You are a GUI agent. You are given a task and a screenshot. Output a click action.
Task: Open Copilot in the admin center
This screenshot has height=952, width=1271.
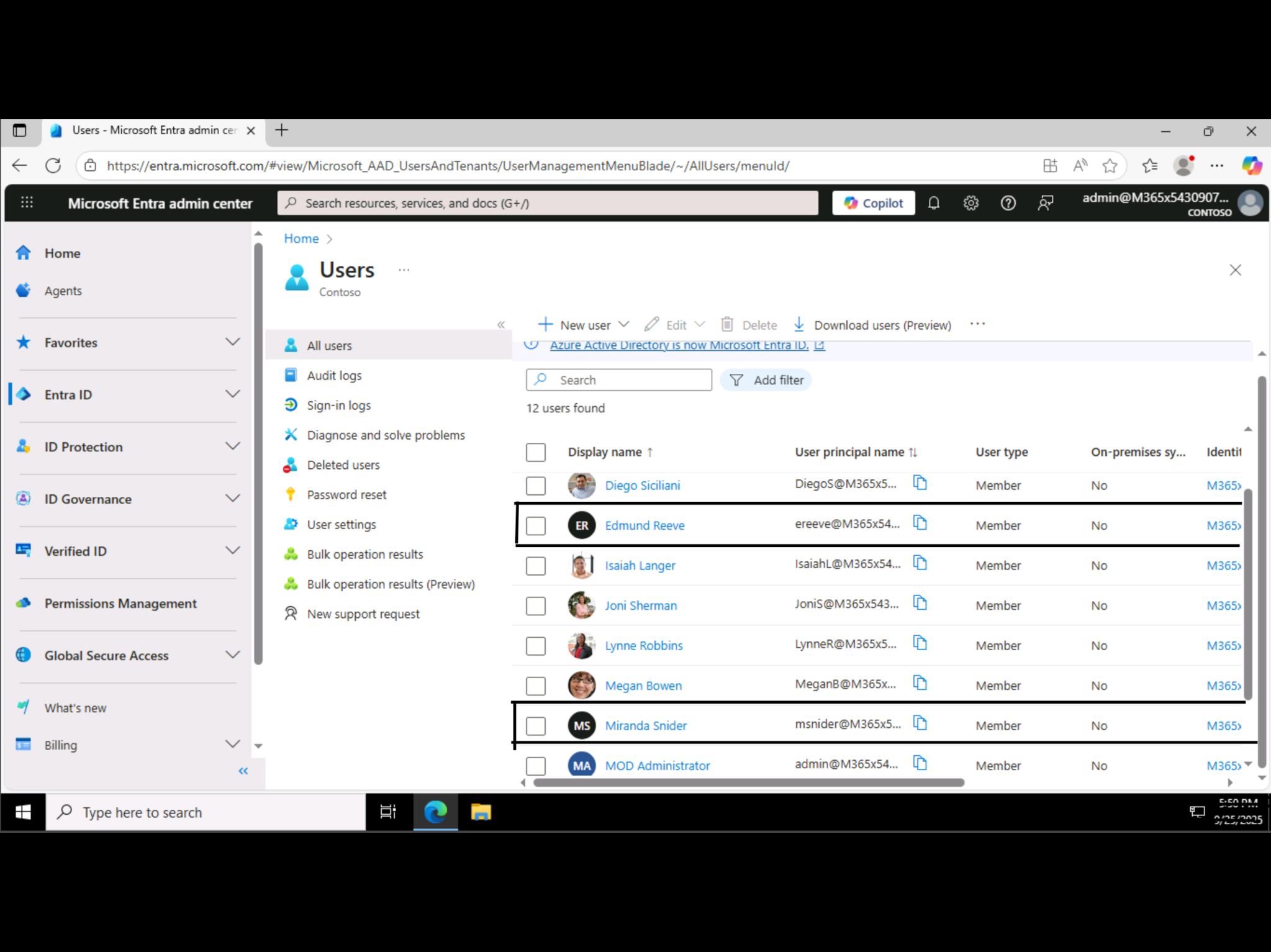coord(872,202)
